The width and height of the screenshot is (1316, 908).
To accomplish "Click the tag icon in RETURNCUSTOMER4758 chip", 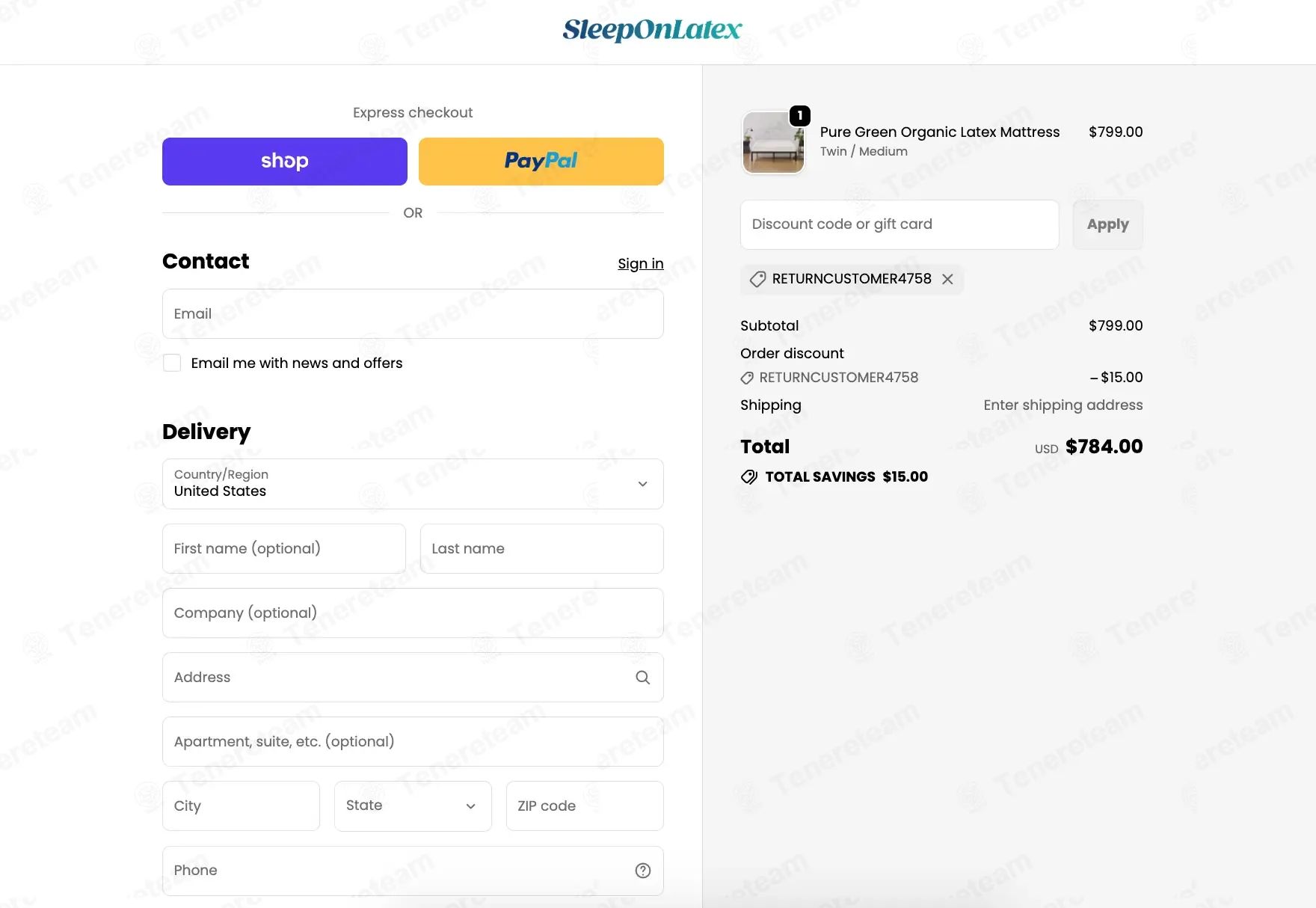I will pos(757,279).
